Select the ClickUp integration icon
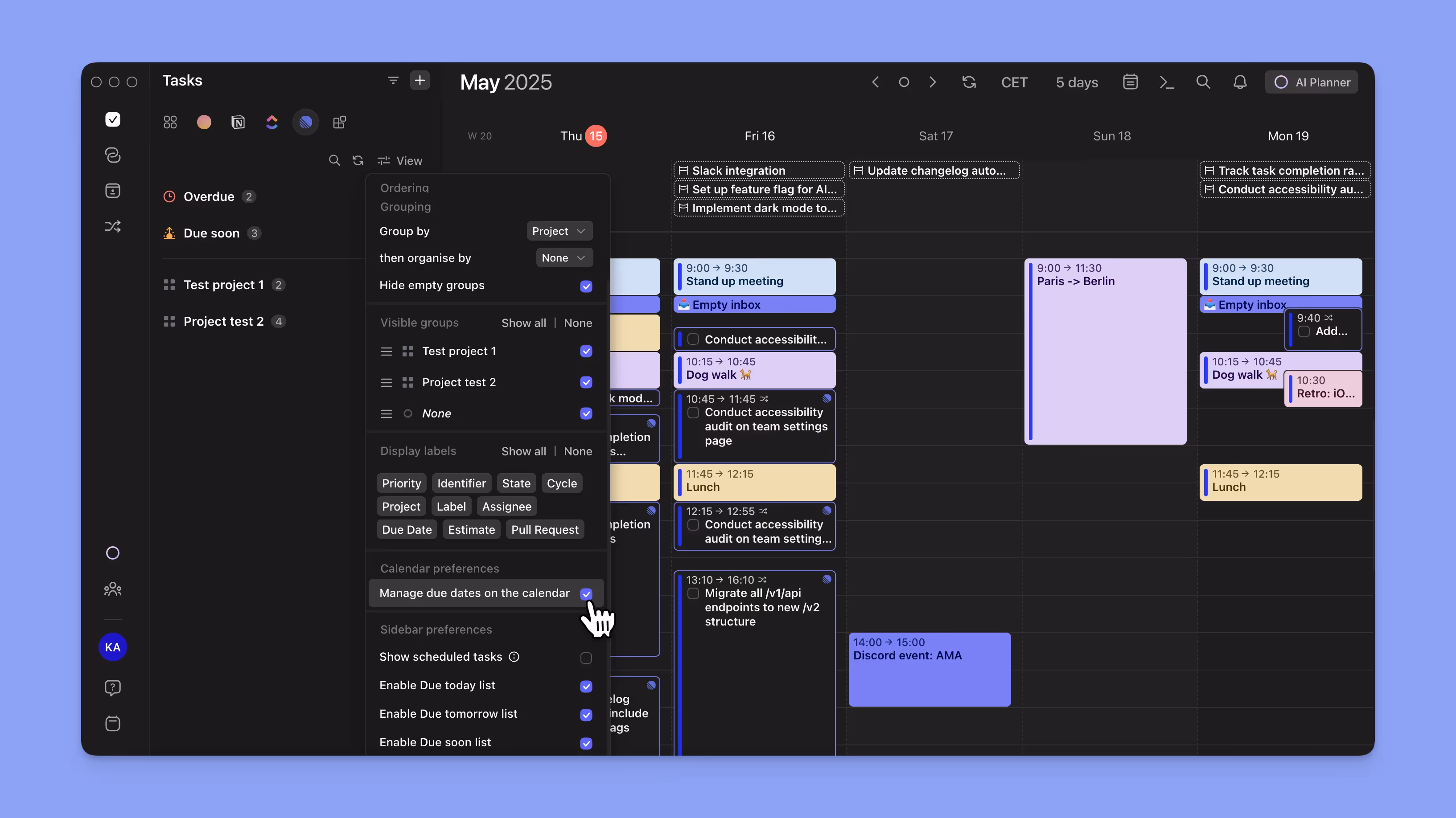The image size is (1456, 818). coord(272,122)
